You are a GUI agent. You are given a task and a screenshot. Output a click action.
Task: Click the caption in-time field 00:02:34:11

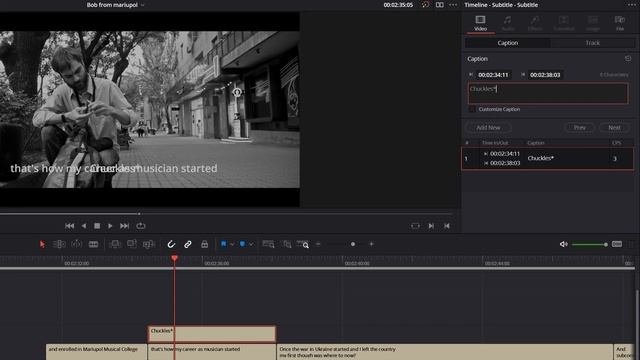pyautogui.click(x=493, y=75)
